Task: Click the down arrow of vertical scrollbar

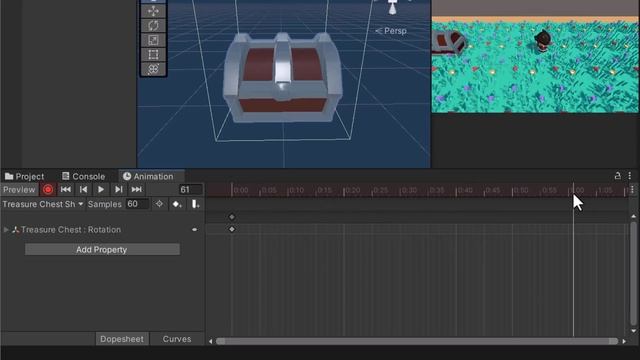Action: 633,331
